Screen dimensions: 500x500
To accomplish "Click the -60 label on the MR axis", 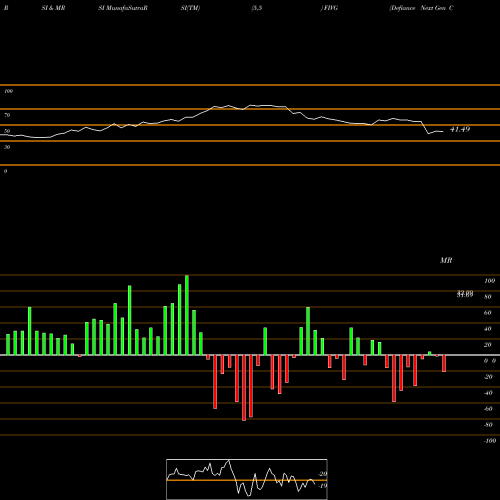I will coord(488,409).
